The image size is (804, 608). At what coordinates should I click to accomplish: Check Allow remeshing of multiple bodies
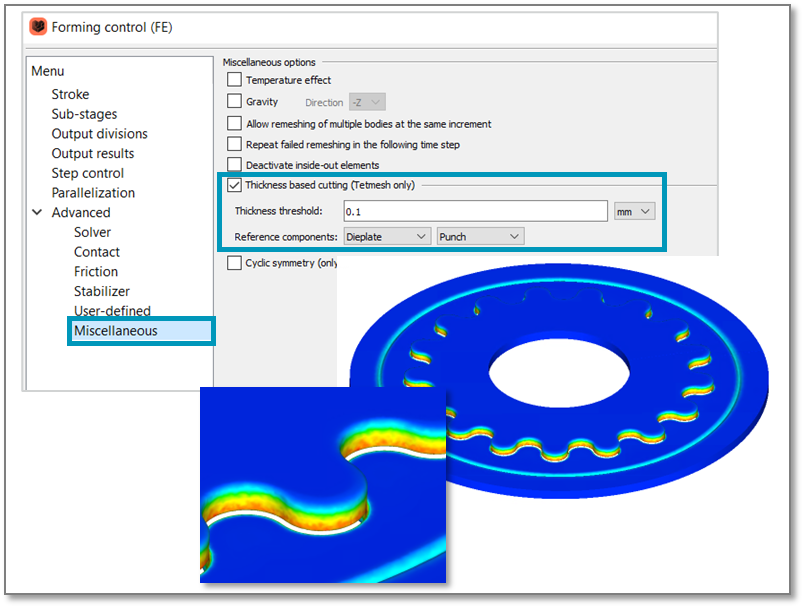pos(234,123)
